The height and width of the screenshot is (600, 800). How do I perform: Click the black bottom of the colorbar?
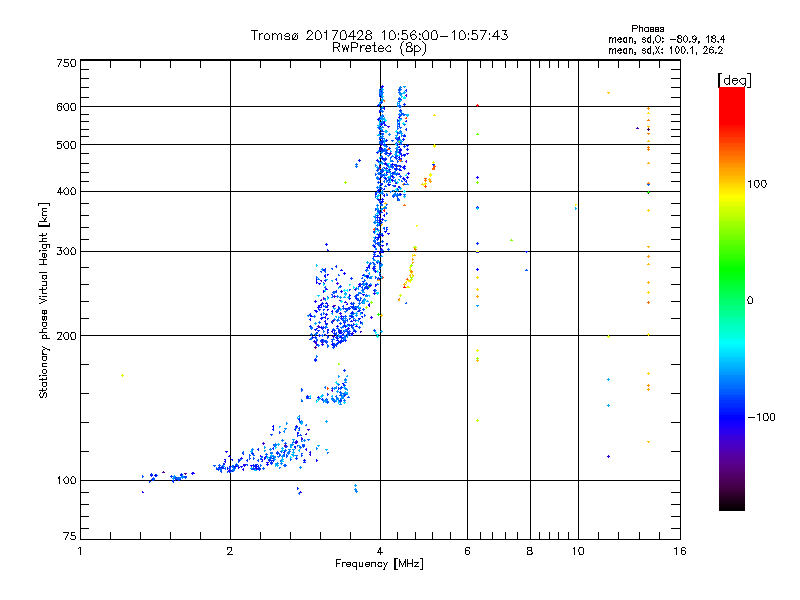tap(732, 503)
